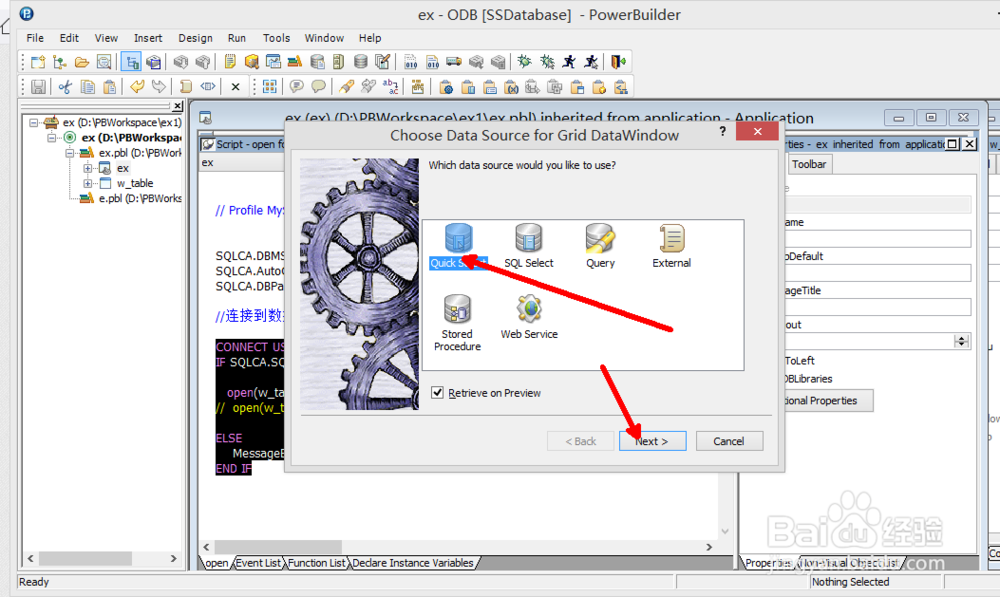Screen dimensions: 1000x597
Task: Open the Tools menu
Action: point(276,38)
